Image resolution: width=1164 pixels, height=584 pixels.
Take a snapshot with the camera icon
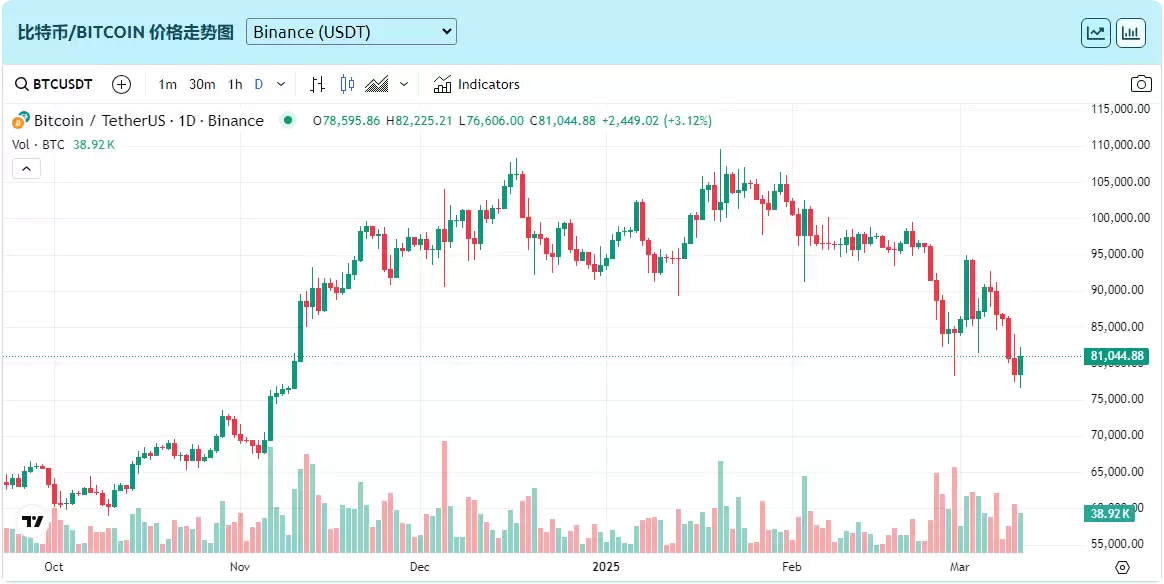1141,84
